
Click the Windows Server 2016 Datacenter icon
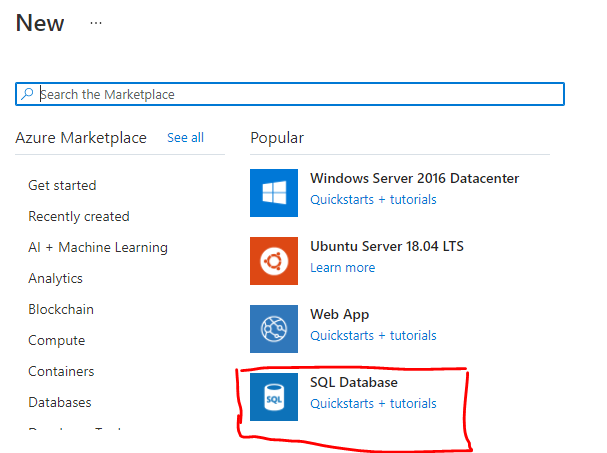pyautogui.click(x=274, y=193)
